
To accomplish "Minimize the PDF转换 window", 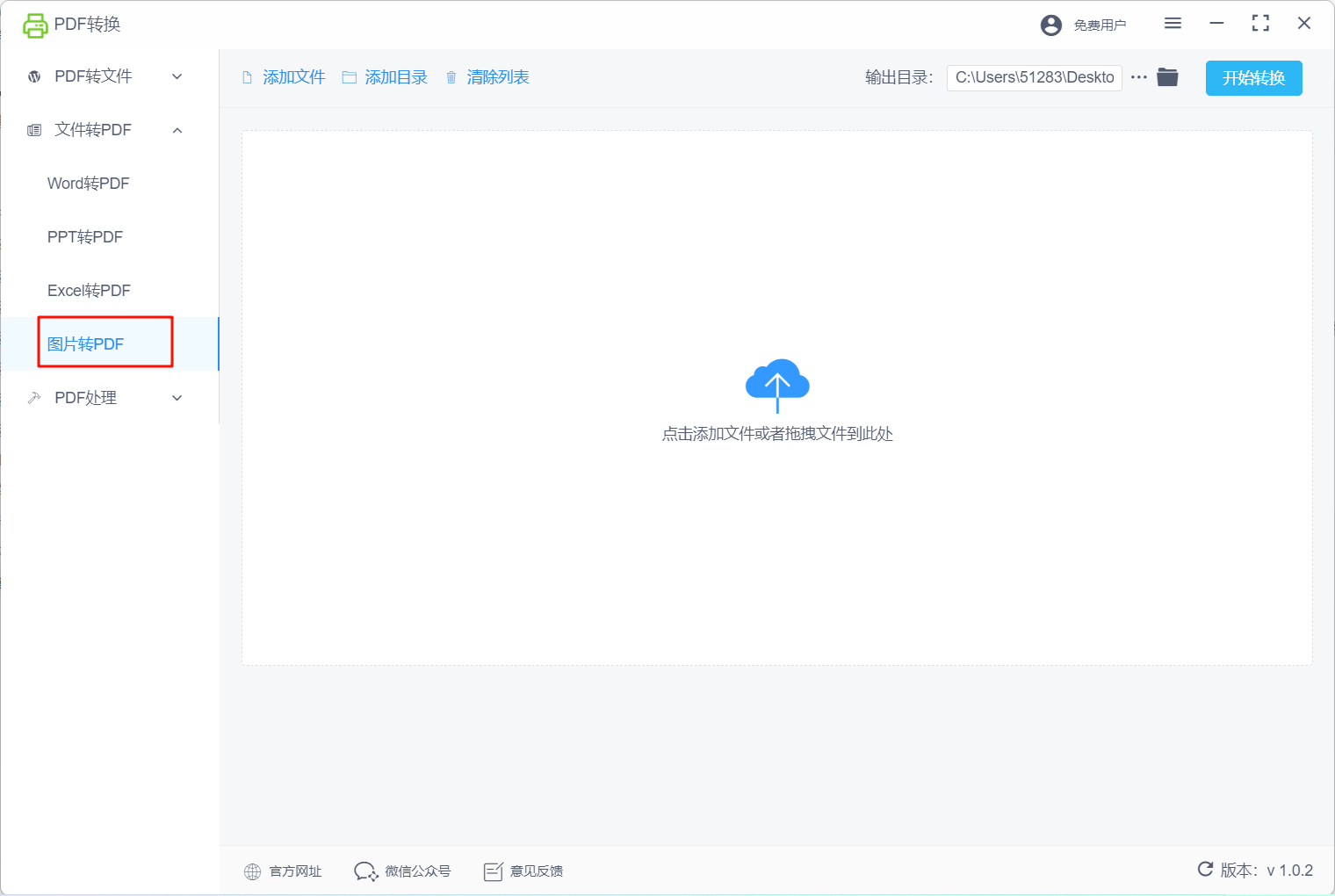I will click(1216, 24).
